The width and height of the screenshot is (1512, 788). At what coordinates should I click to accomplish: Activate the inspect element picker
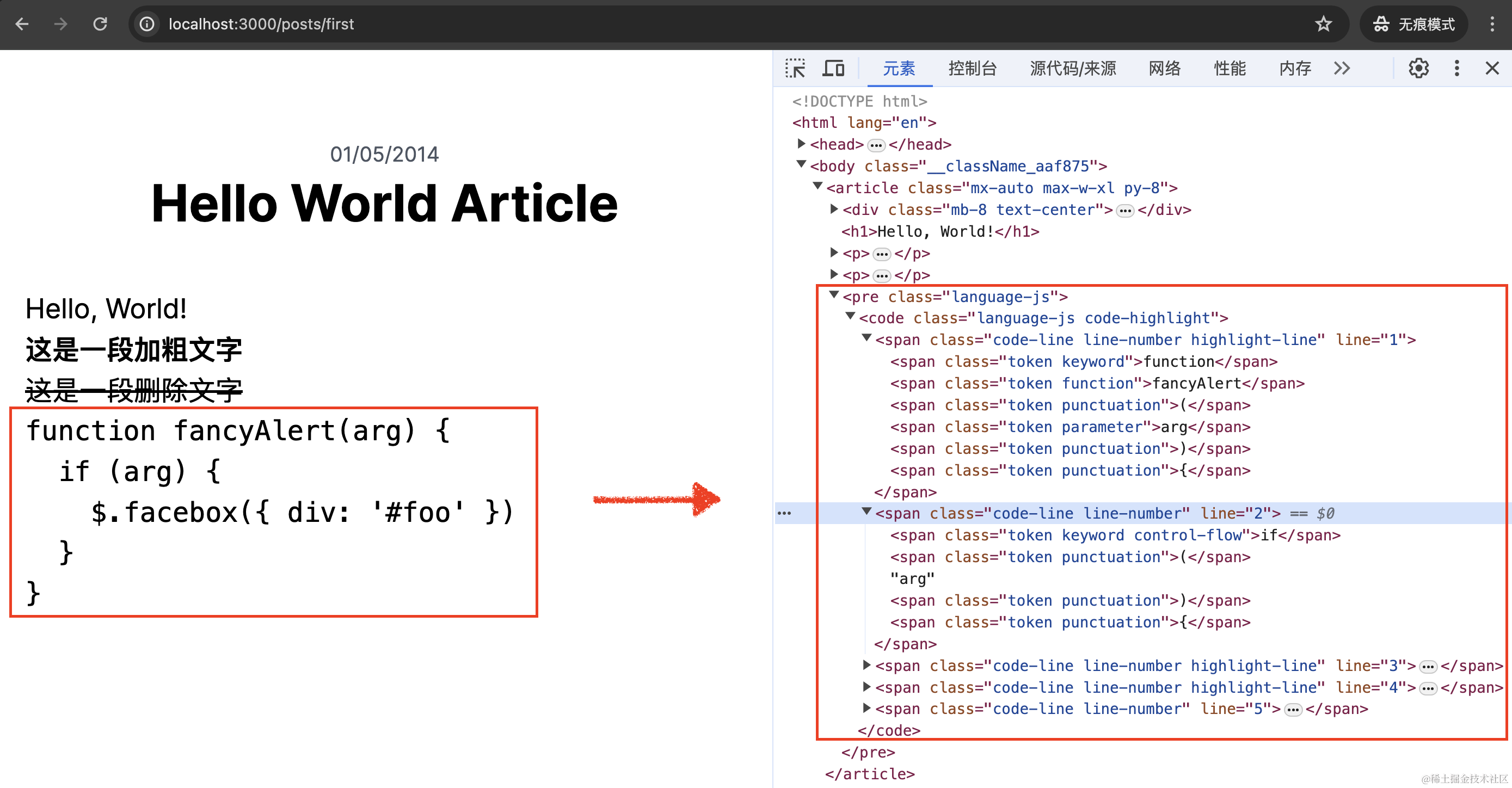pos(795,69)
